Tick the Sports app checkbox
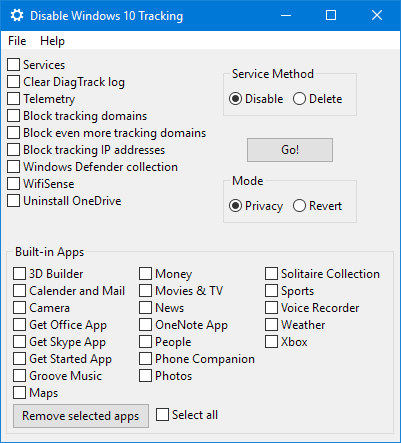401x443 pixels. [x=271, y=291]
